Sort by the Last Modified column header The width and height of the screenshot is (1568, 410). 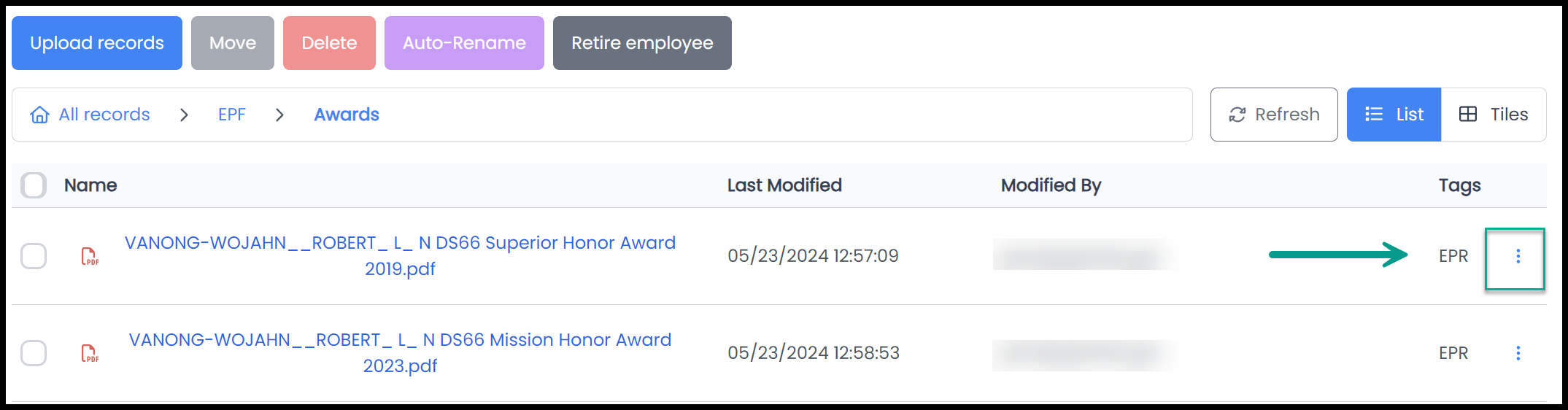(784, 185)
